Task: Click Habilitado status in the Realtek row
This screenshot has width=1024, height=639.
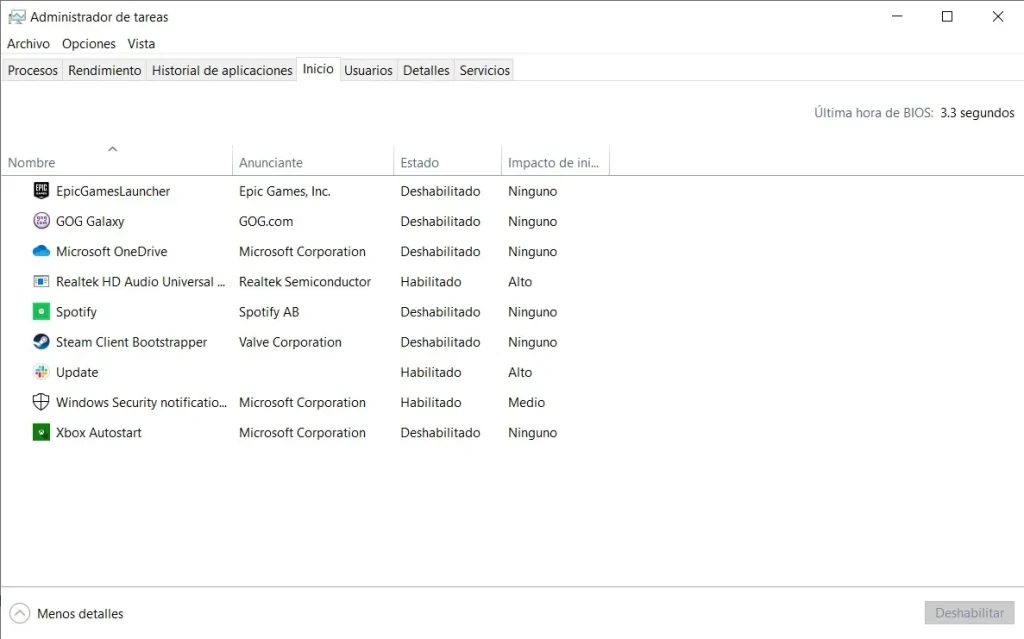Action: click(431, 282)
